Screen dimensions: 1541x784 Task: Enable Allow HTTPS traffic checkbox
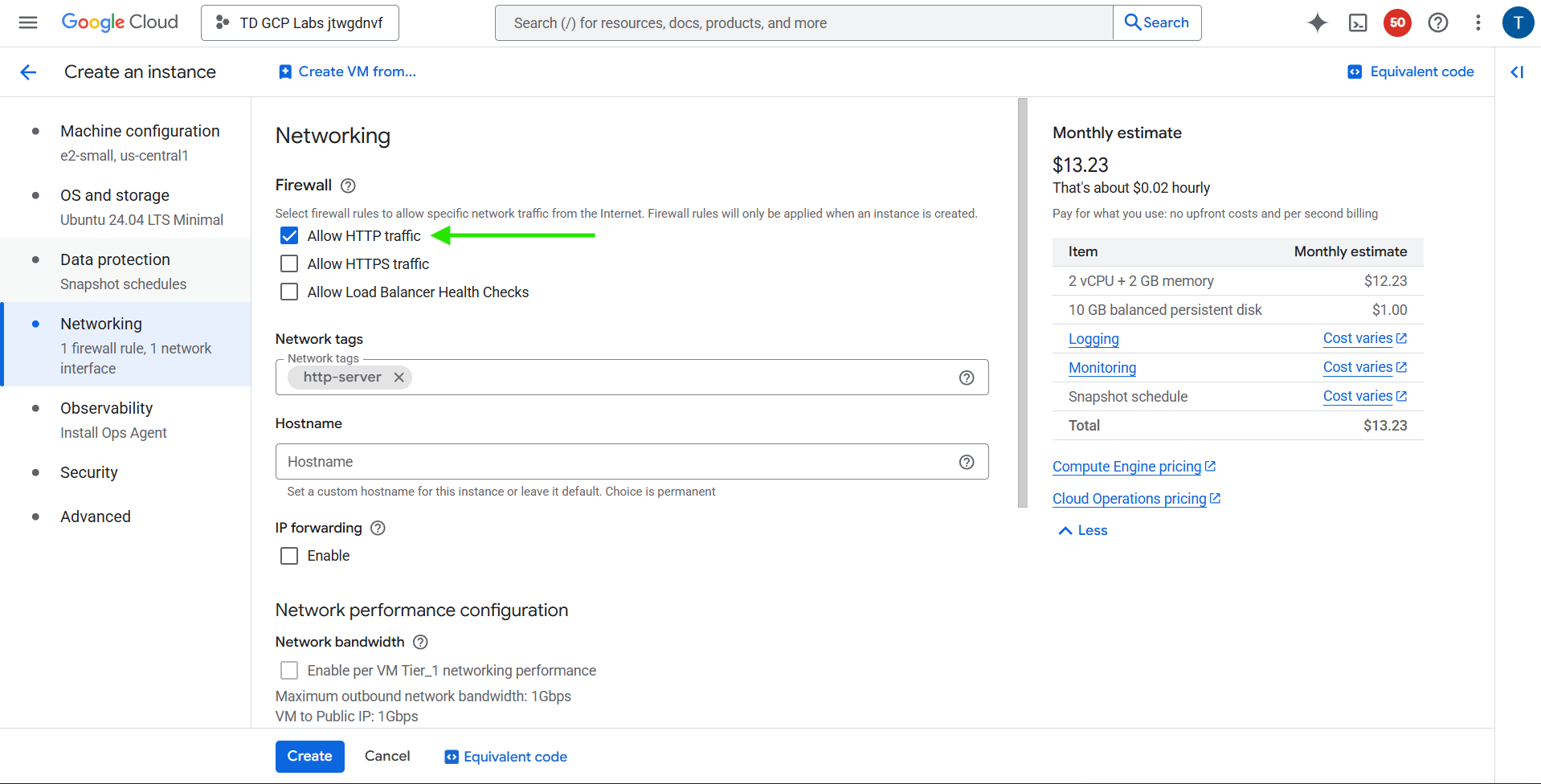click(x=289, y=264)
